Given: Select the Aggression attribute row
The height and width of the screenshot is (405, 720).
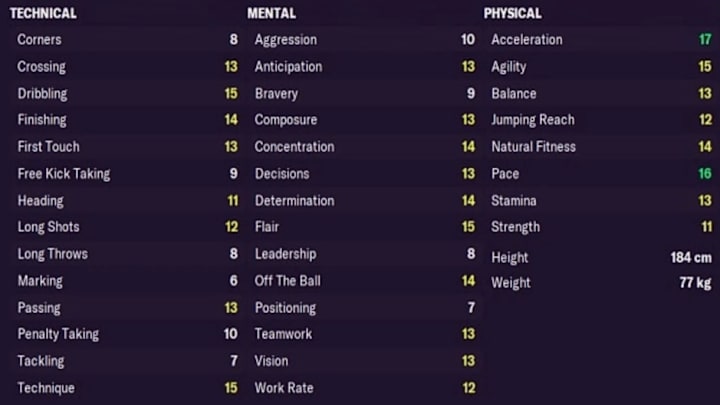Looking at the screenshot, I should pos(365,39).
